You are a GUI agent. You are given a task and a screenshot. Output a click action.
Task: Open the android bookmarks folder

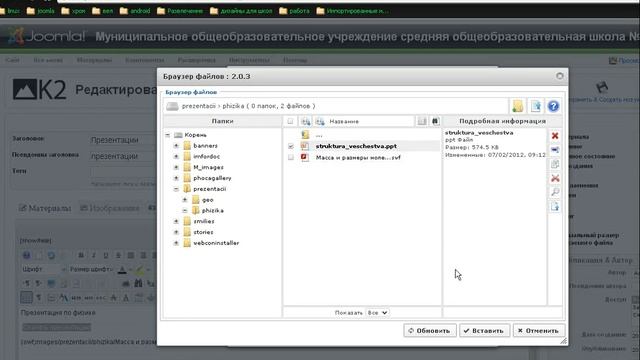[135, 11]
